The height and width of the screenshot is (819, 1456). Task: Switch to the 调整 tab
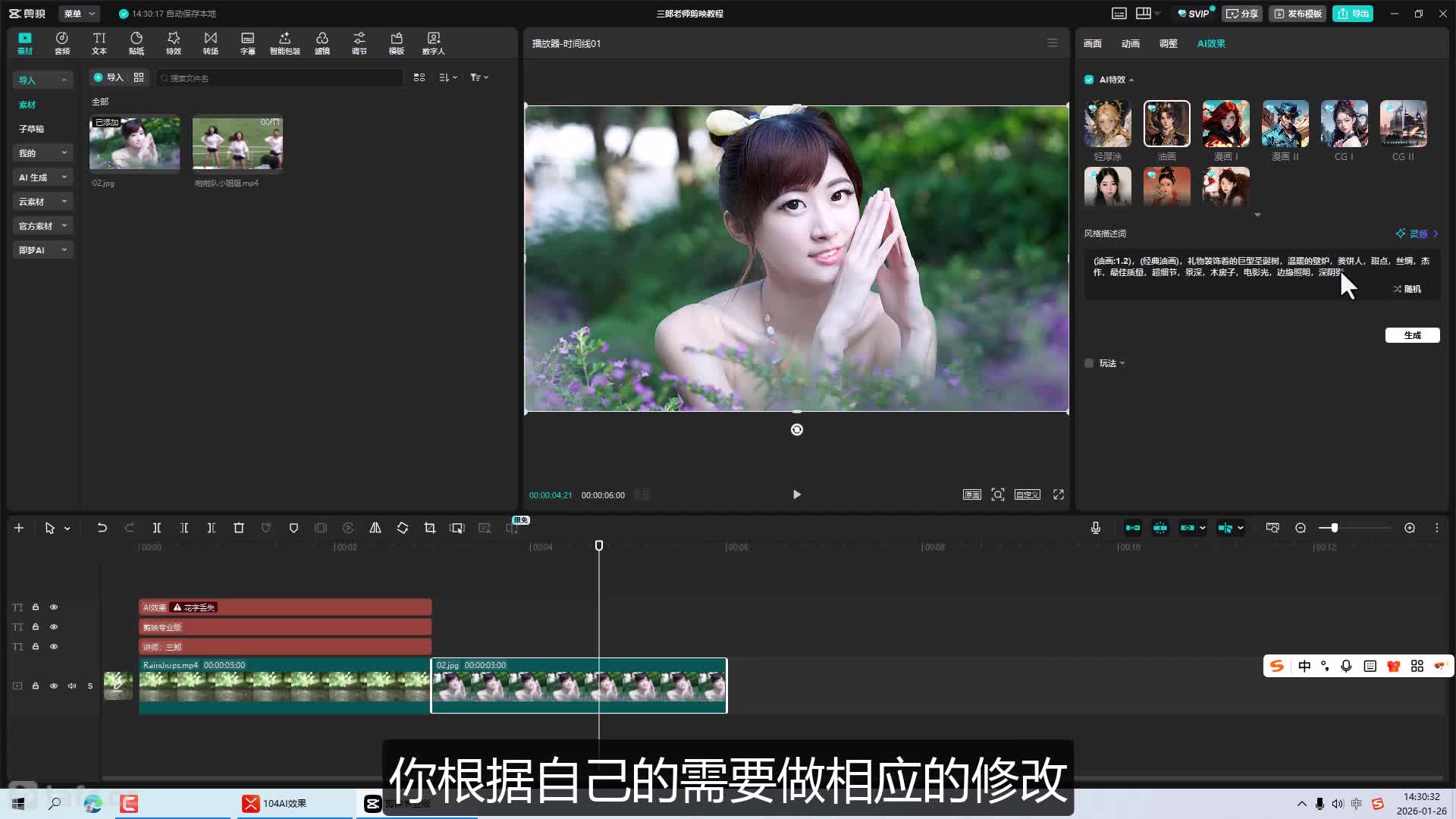(1168, 44)
